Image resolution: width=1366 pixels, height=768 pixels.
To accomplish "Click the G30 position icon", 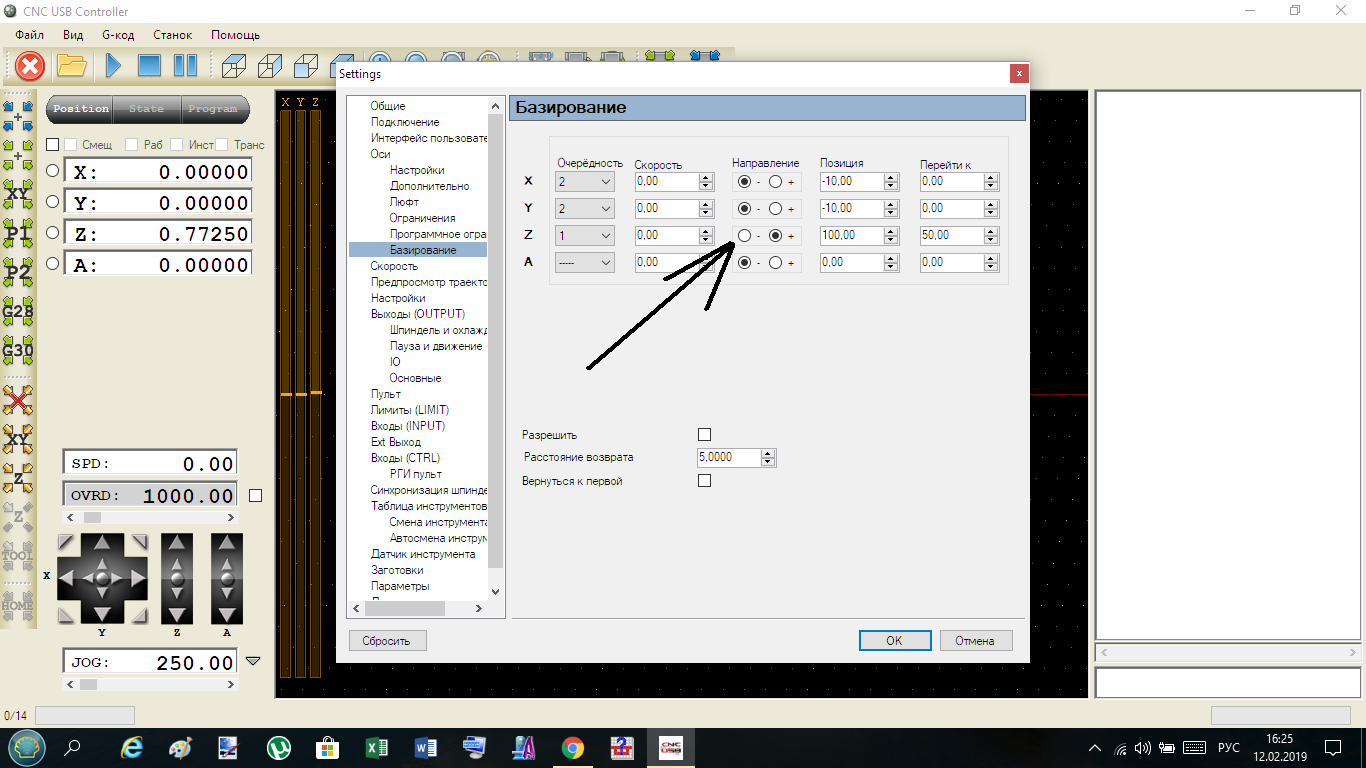I will (18, 351).
